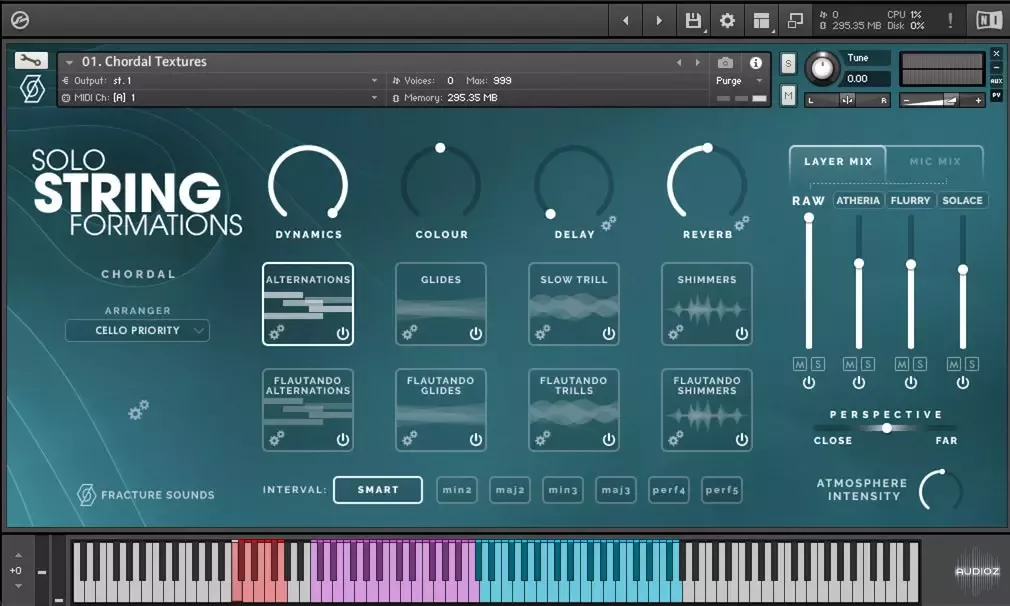Select the Flurry layer
This screenshot has width=1010, height=606.
pos(910,200)
